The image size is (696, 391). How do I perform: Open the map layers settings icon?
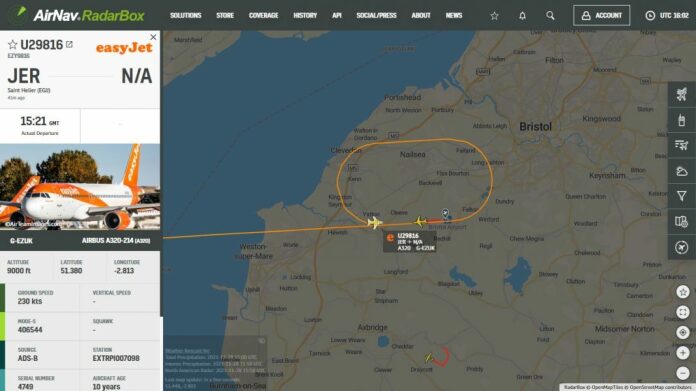tap(682, 221)
